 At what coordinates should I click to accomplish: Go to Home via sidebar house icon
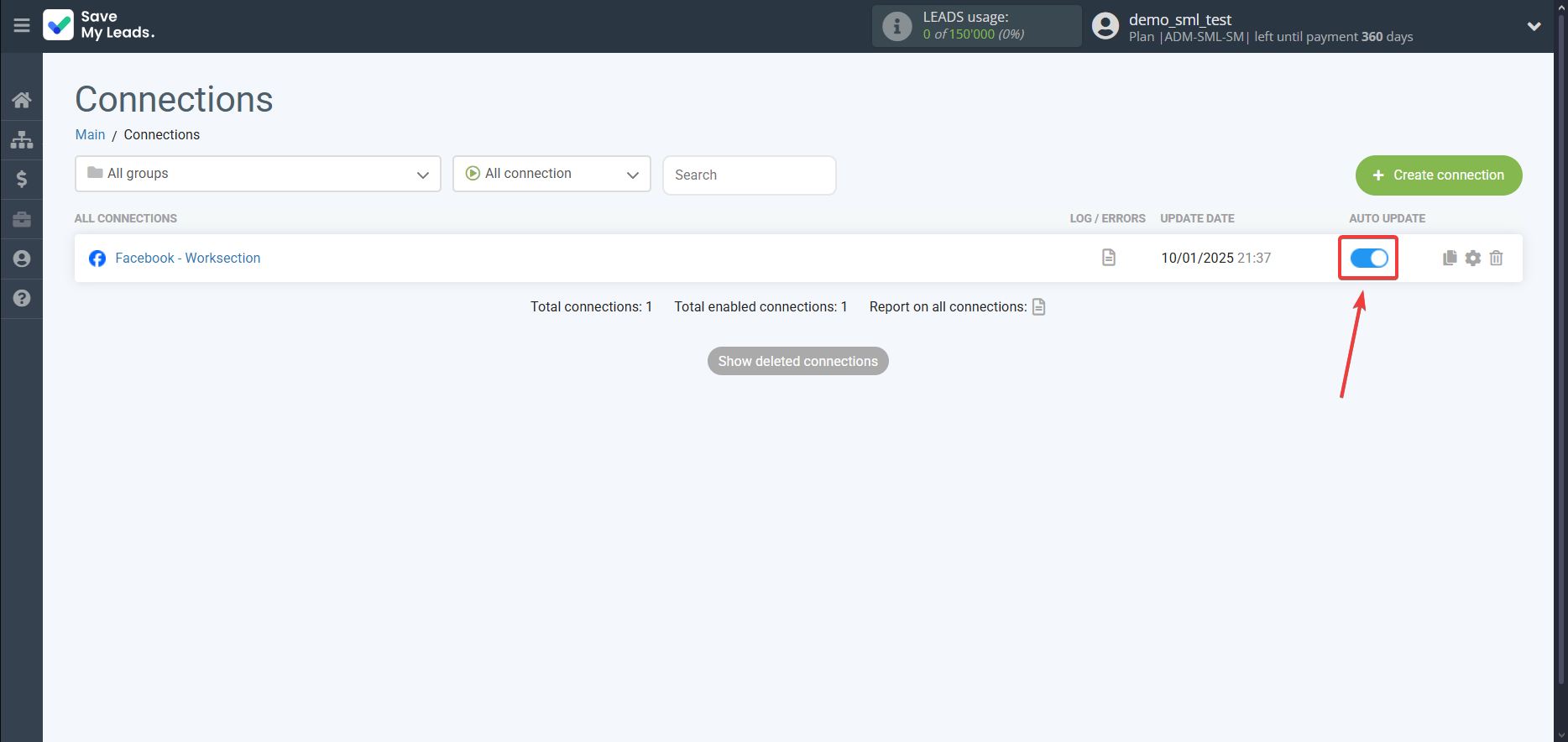[x=22, y=100]
